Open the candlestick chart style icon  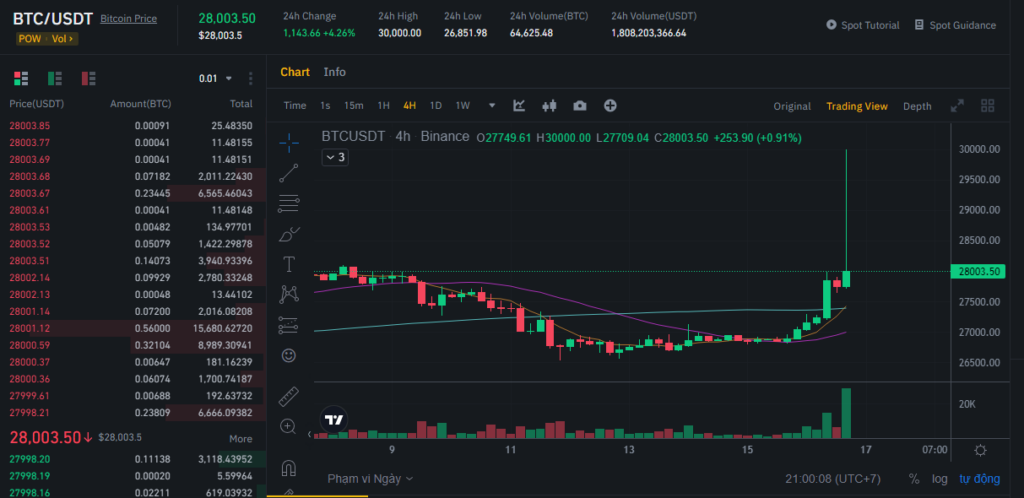point(549,106)
